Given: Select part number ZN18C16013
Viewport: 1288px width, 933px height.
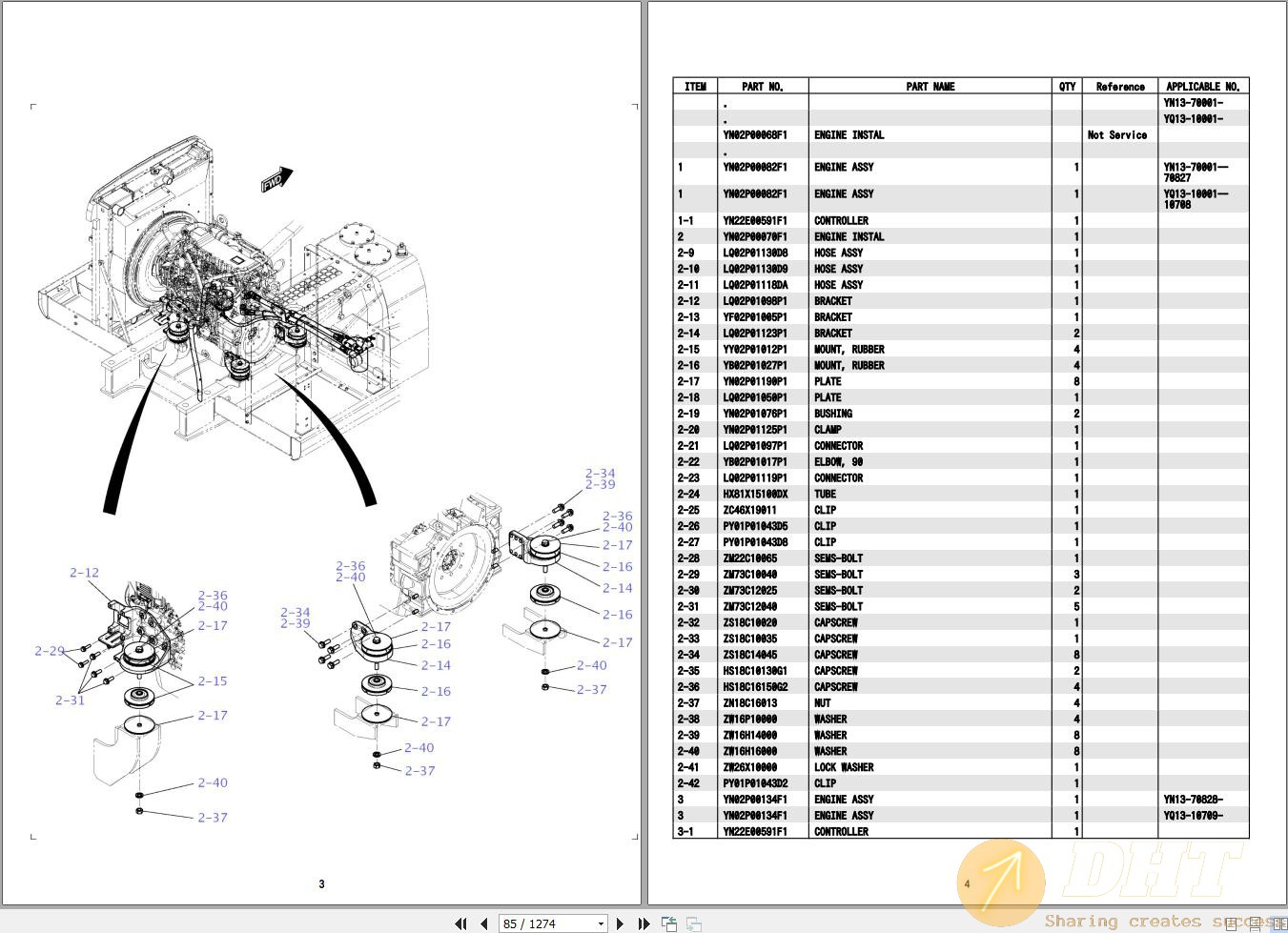Looking at the screenshot, I should click(749, 703).
